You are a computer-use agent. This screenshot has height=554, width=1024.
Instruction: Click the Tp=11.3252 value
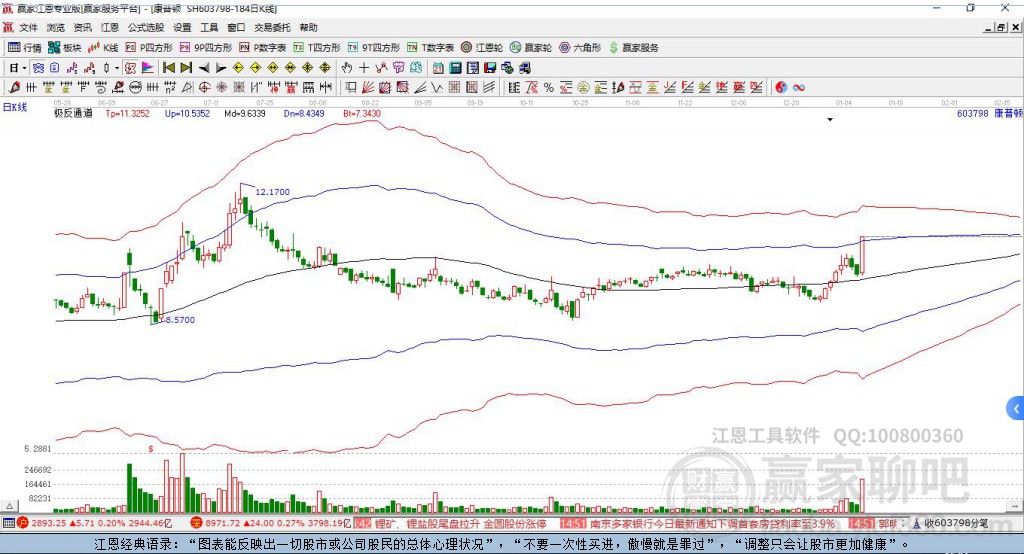(x=127, y=113)
